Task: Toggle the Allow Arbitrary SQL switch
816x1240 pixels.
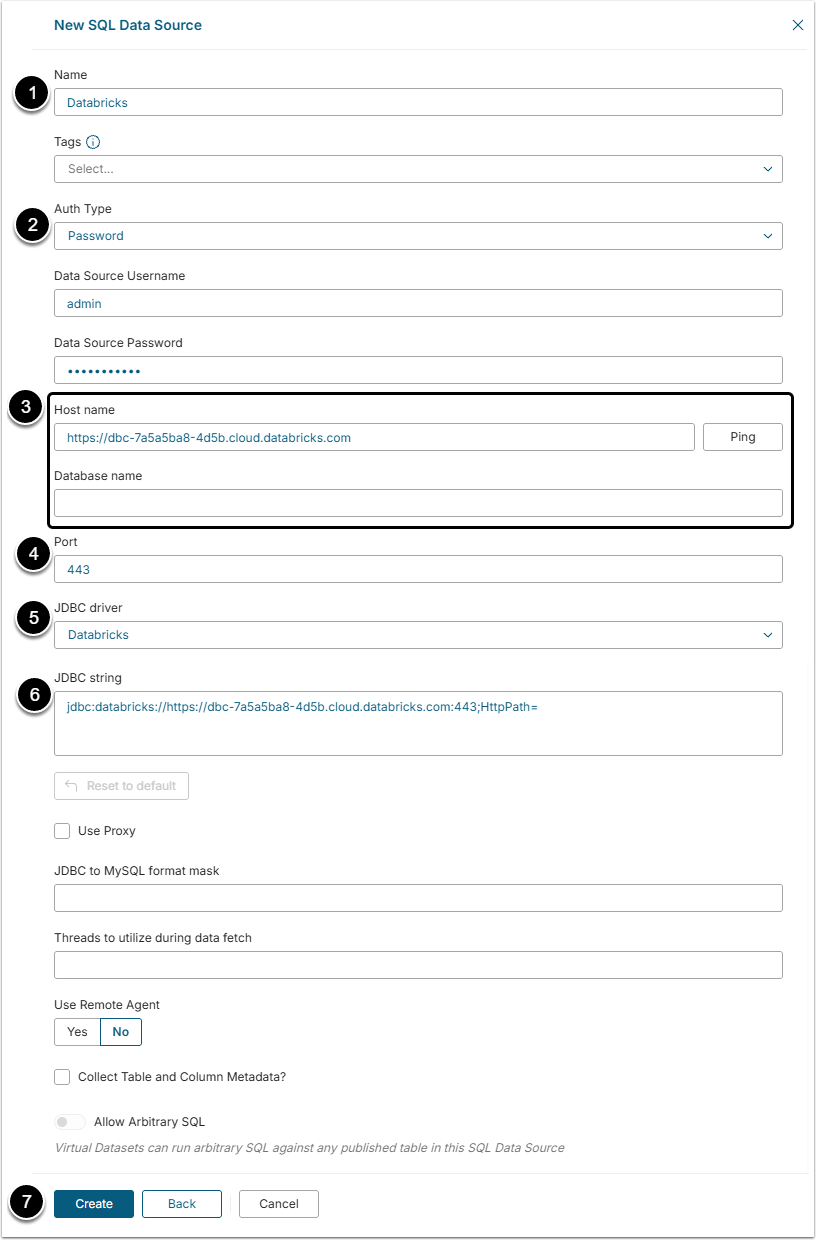Action: (70, 1122)
